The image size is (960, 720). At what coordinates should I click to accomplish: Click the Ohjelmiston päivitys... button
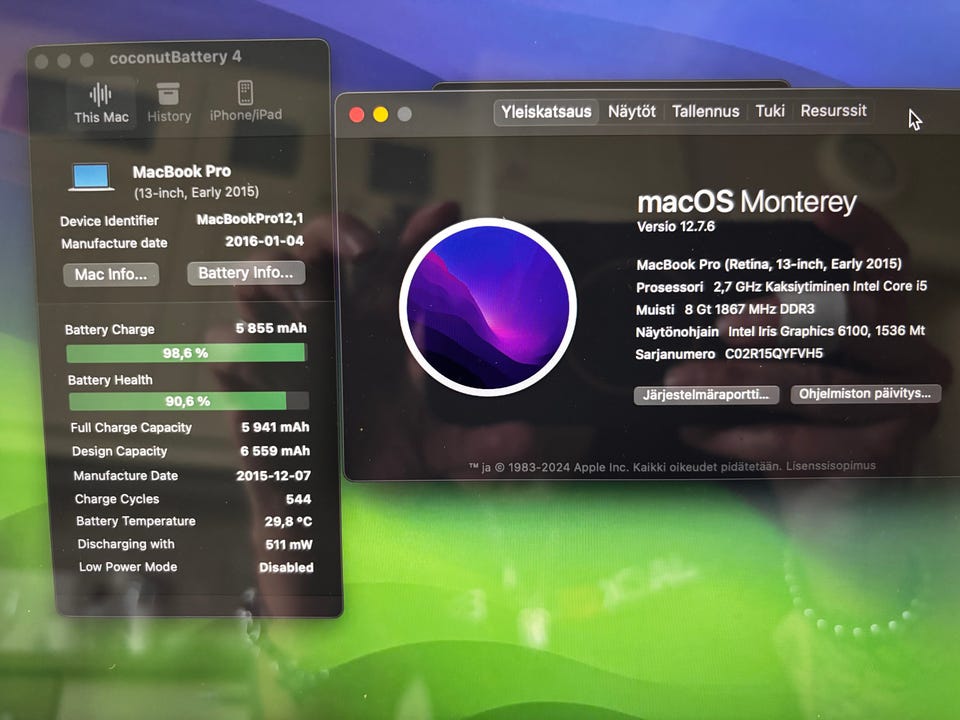(x=865, y=394)
